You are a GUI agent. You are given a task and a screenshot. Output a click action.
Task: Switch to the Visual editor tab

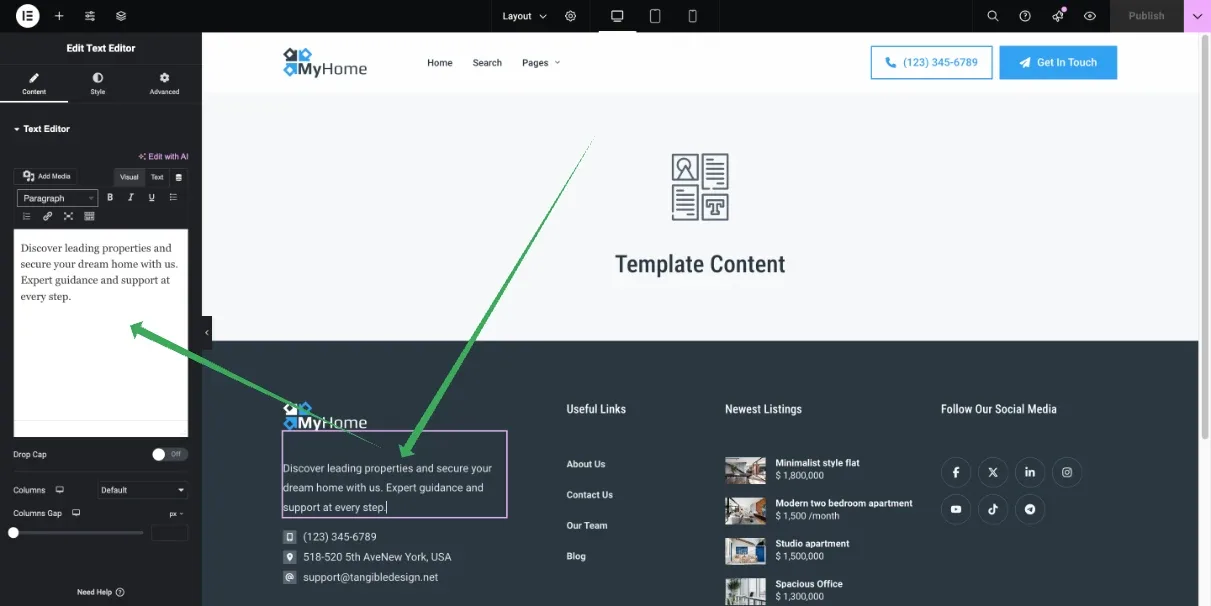(129, 177)
